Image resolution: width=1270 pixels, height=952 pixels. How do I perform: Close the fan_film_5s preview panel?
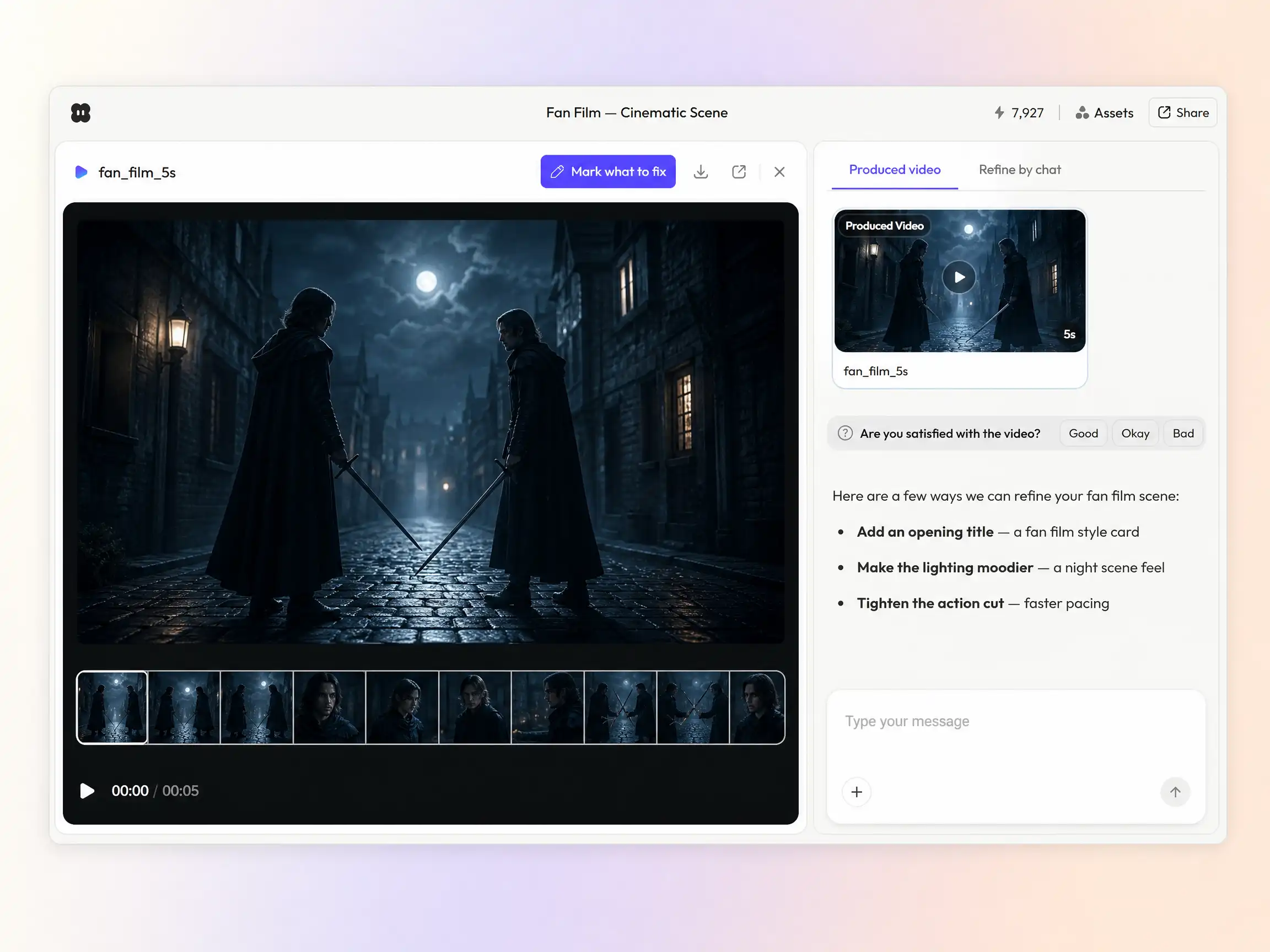click(779, 171)
